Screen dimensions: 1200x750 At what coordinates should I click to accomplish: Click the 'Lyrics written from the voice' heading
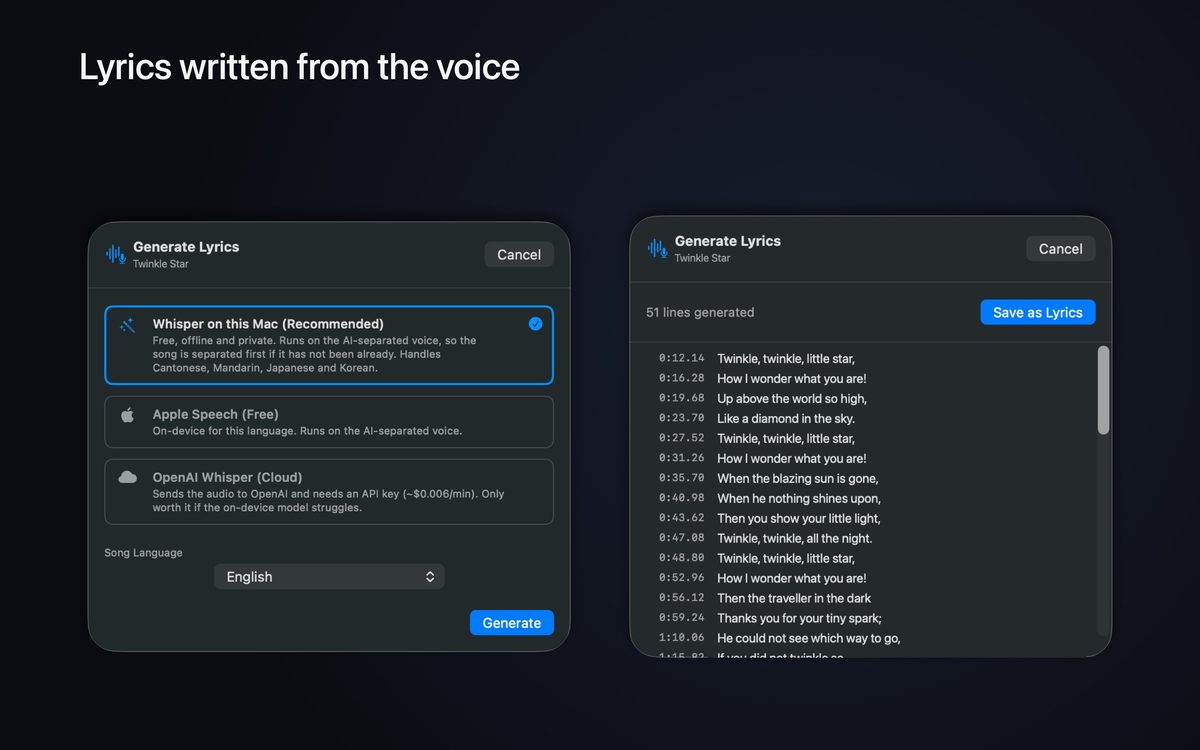pyautogui.click(x=300, y=67)
